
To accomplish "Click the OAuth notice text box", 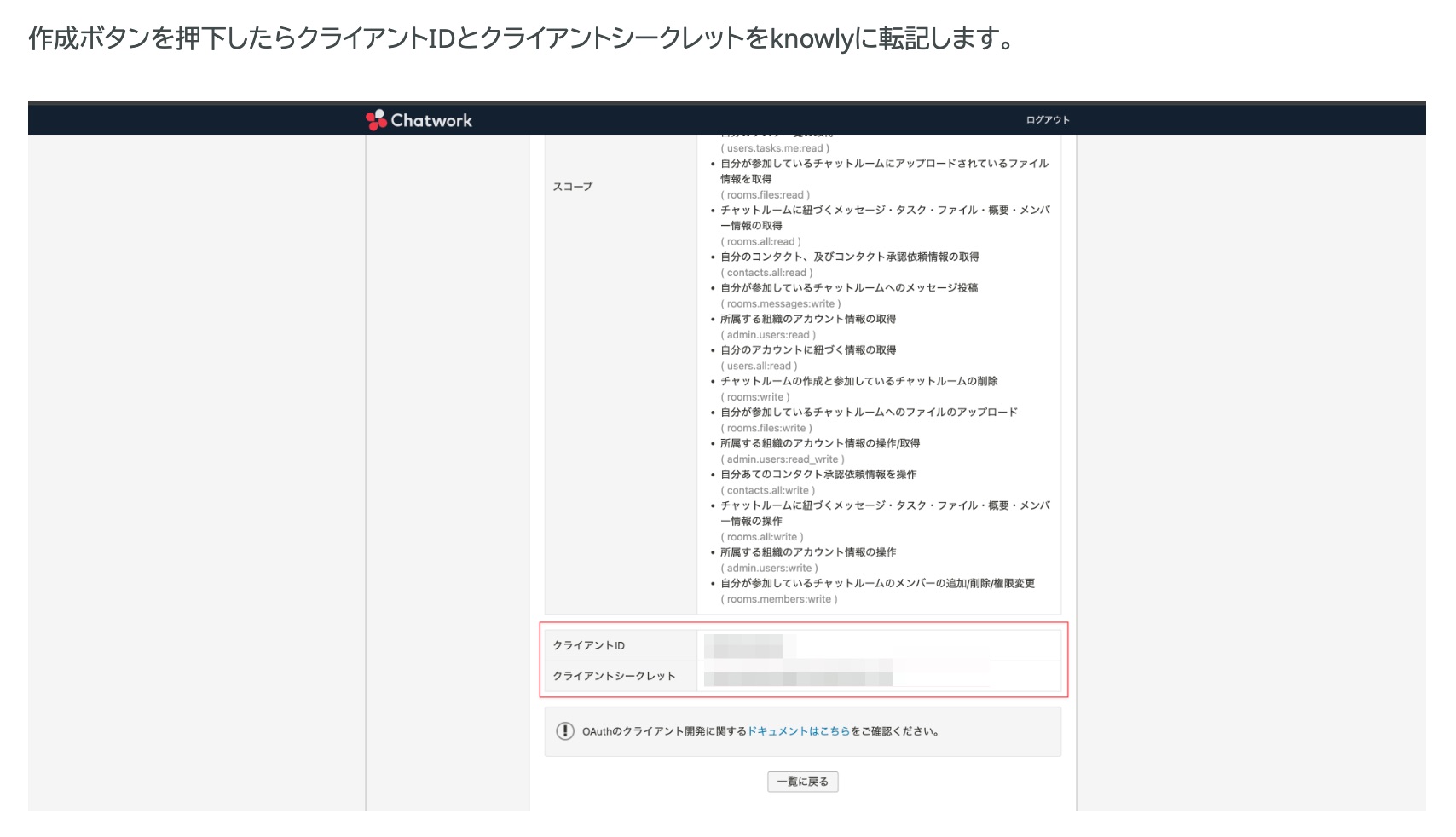I will [x=804, y=730].
